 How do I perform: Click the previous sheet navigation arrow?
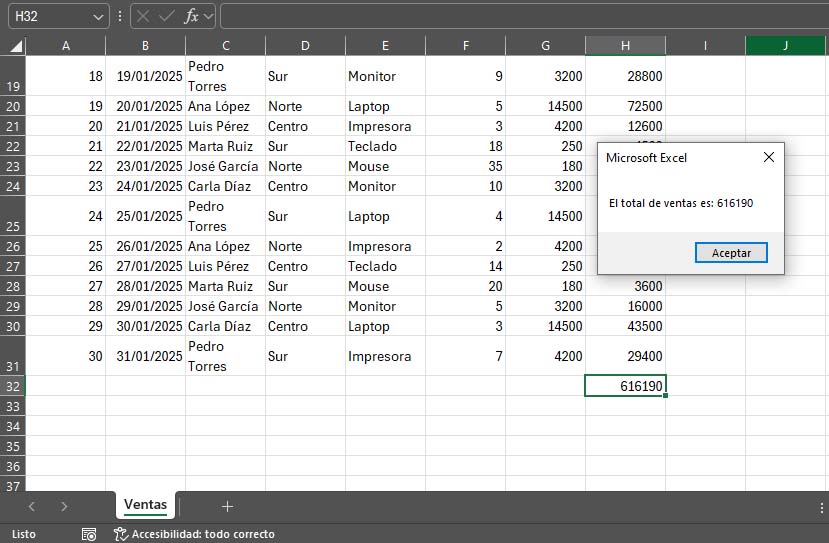(x=32, y=507)
